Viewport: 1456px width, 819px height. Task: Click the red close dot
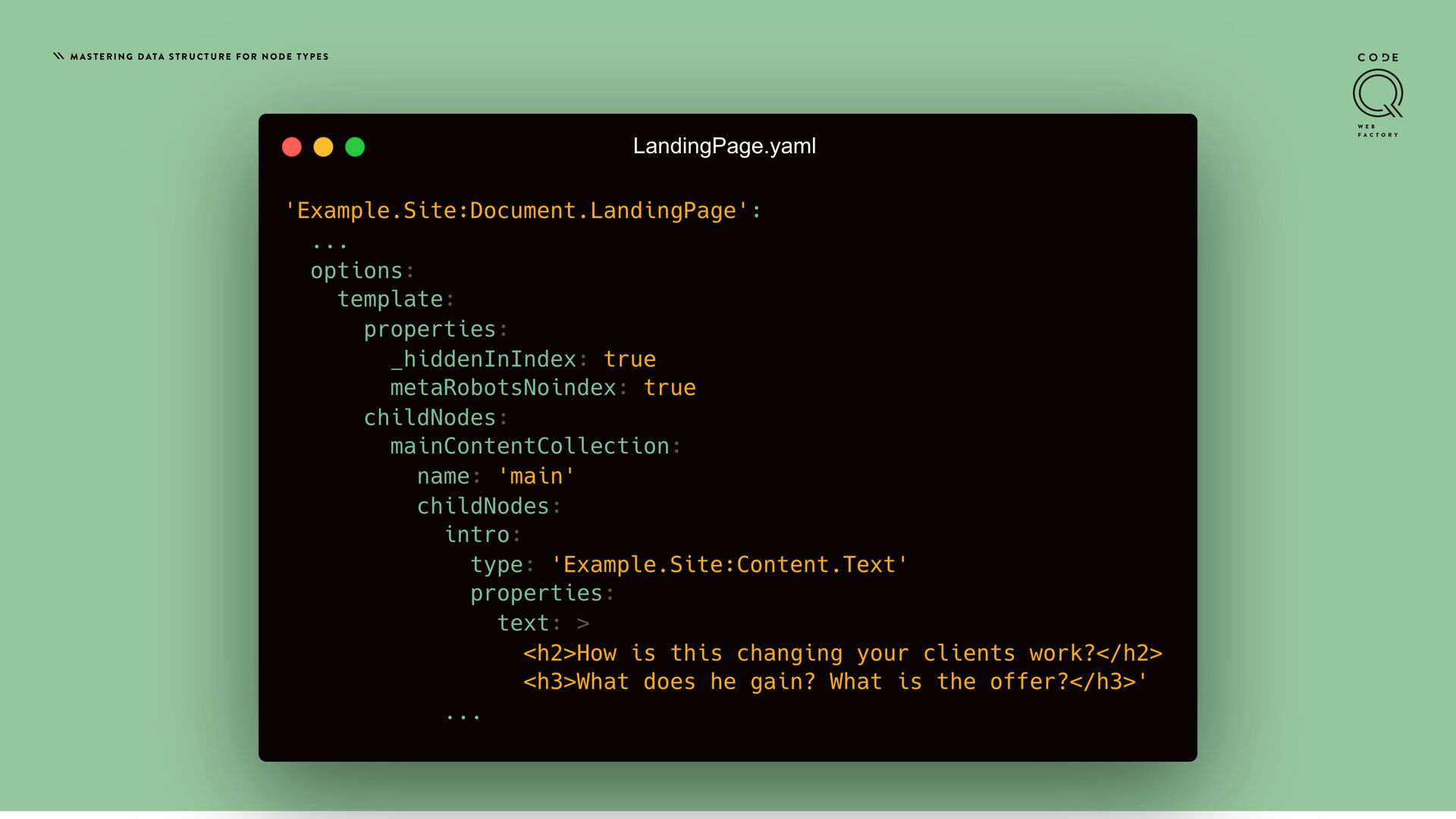(292, 147)
